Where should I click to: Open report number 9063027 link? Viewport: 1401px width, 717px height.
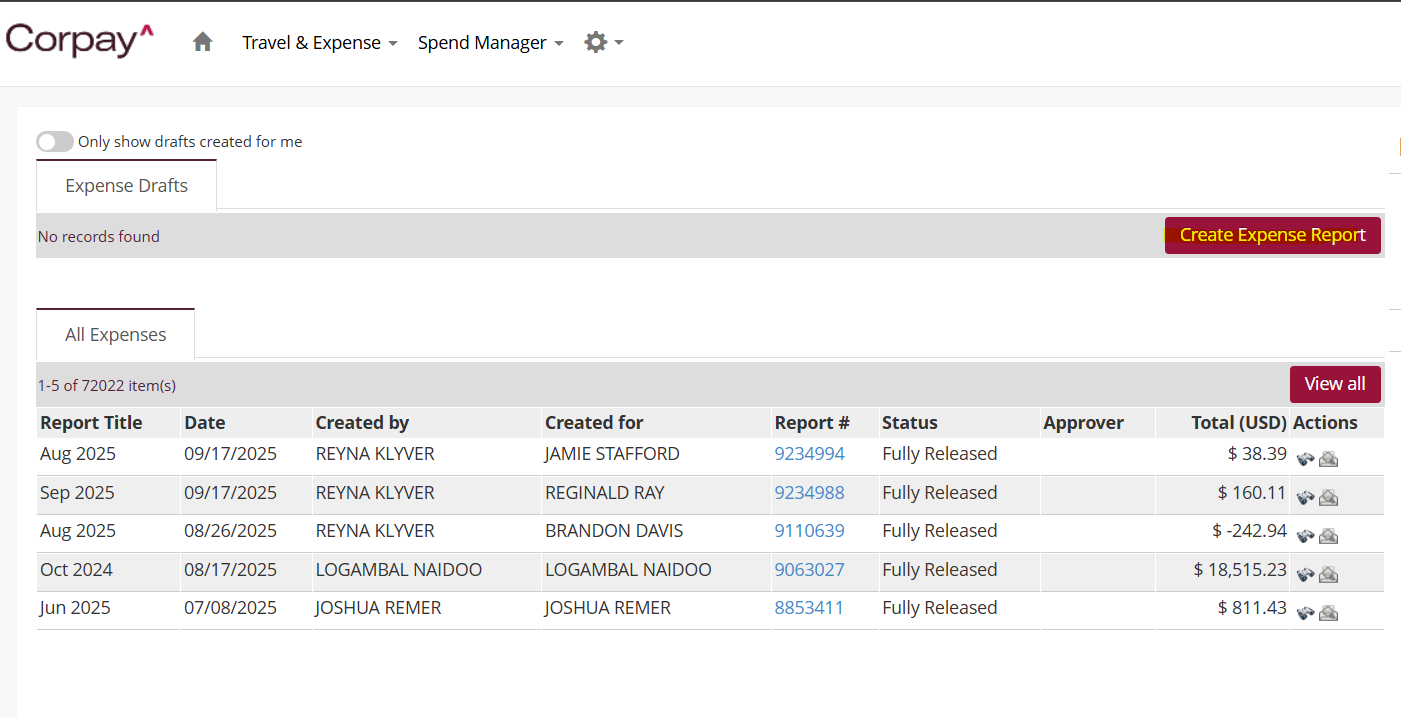(809, 570)
